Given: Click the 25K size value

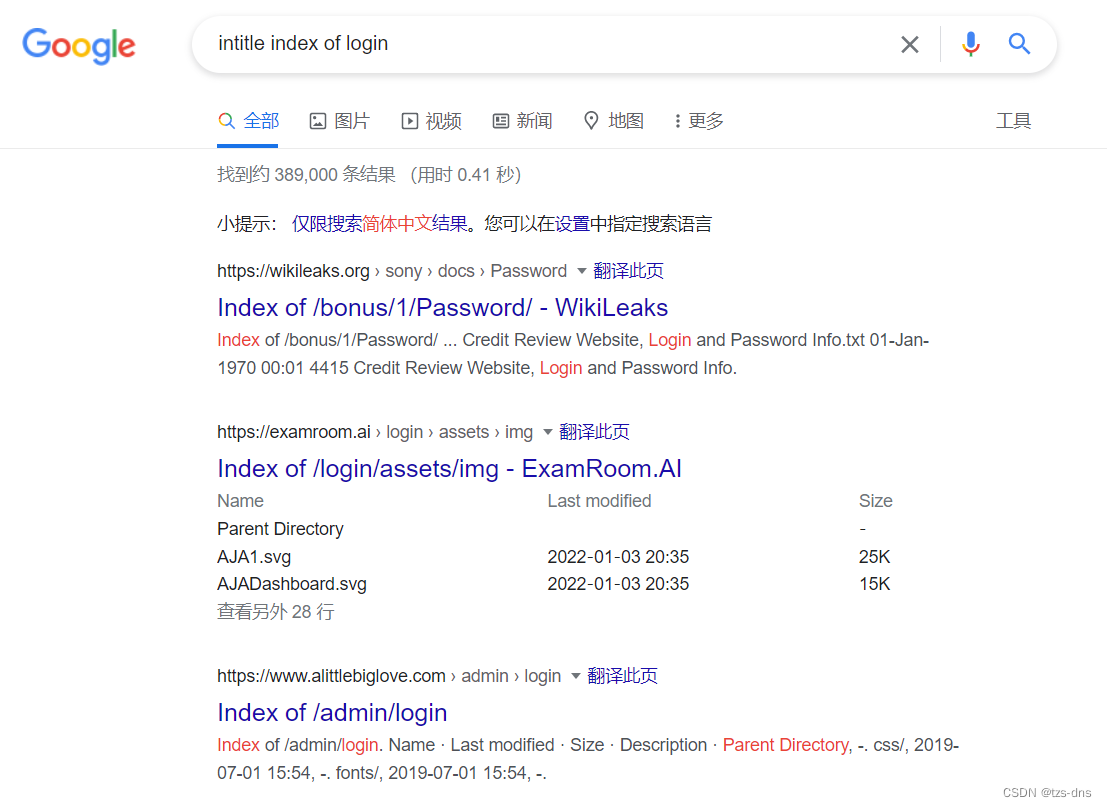Looking at the screenshot, I should (875, 556).
